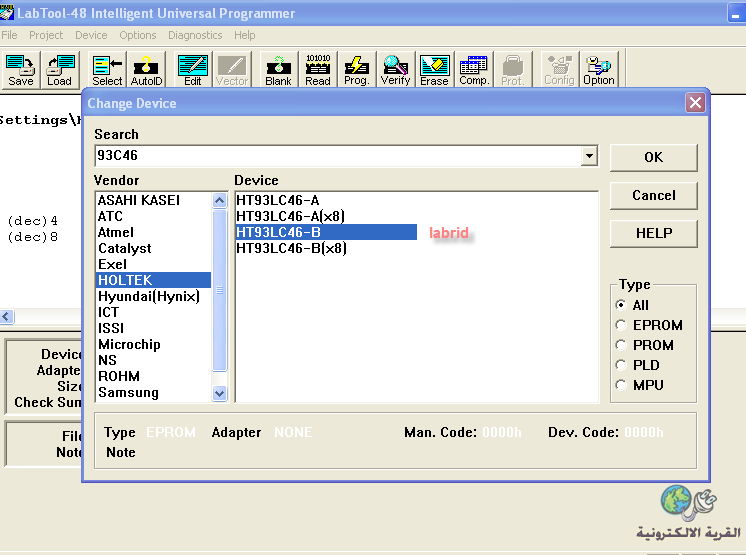Click the Cancel button

coord(654,195)
